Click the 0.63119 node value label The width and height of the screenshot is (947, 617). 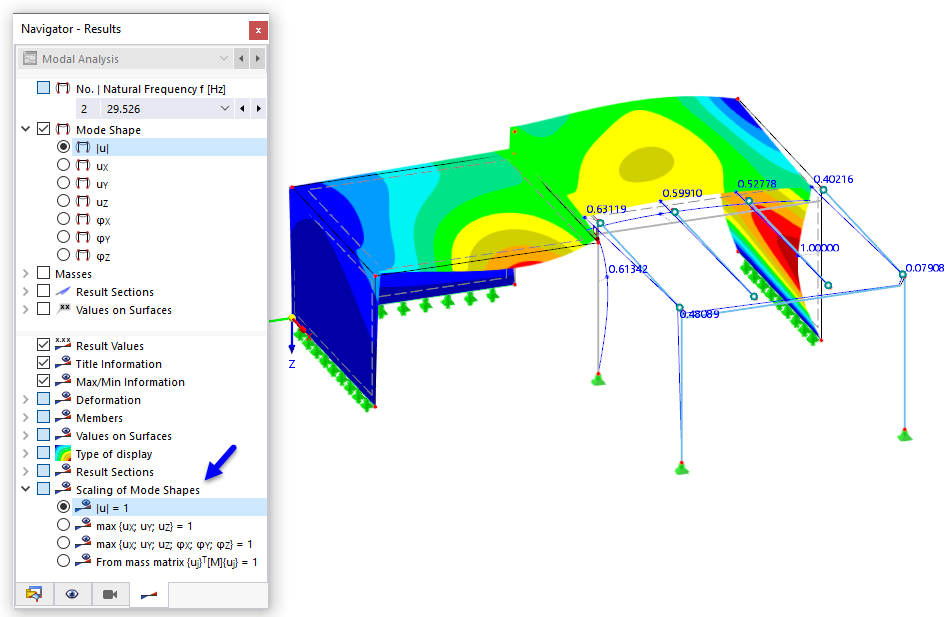606,209
